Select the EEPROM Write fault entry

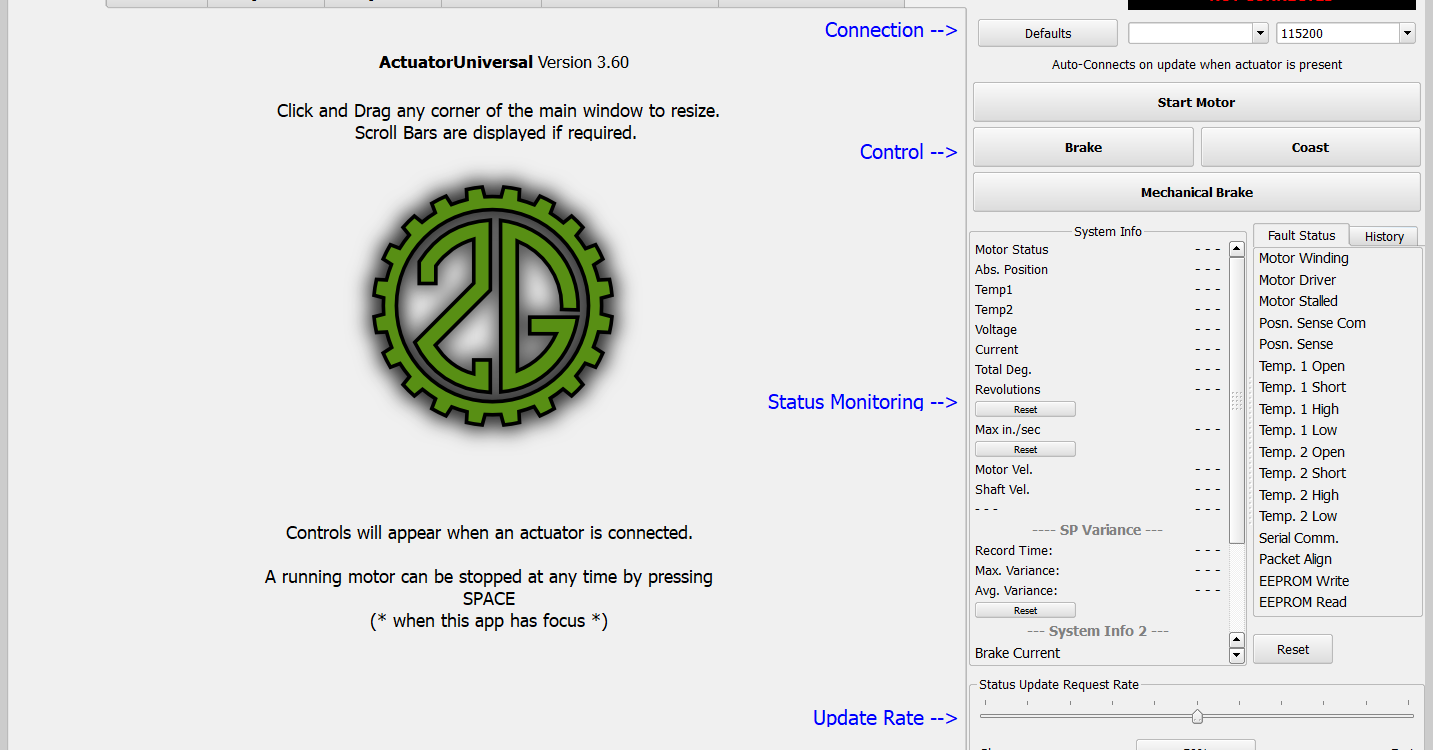(x=1303, y=581)
